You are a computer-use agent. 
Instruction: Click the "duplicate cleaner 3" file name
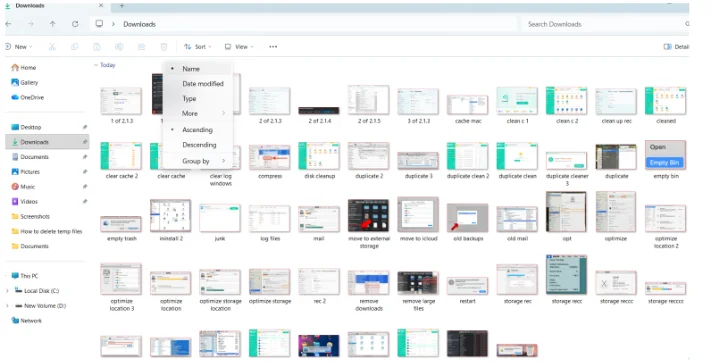(567, 180)
